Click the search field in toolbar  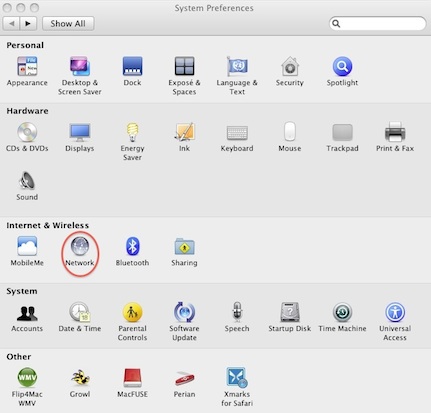(x=377, y=24)
